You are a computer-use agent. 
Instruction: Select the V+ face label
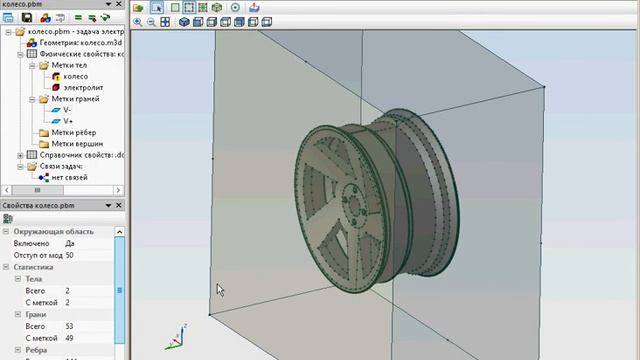68,121
